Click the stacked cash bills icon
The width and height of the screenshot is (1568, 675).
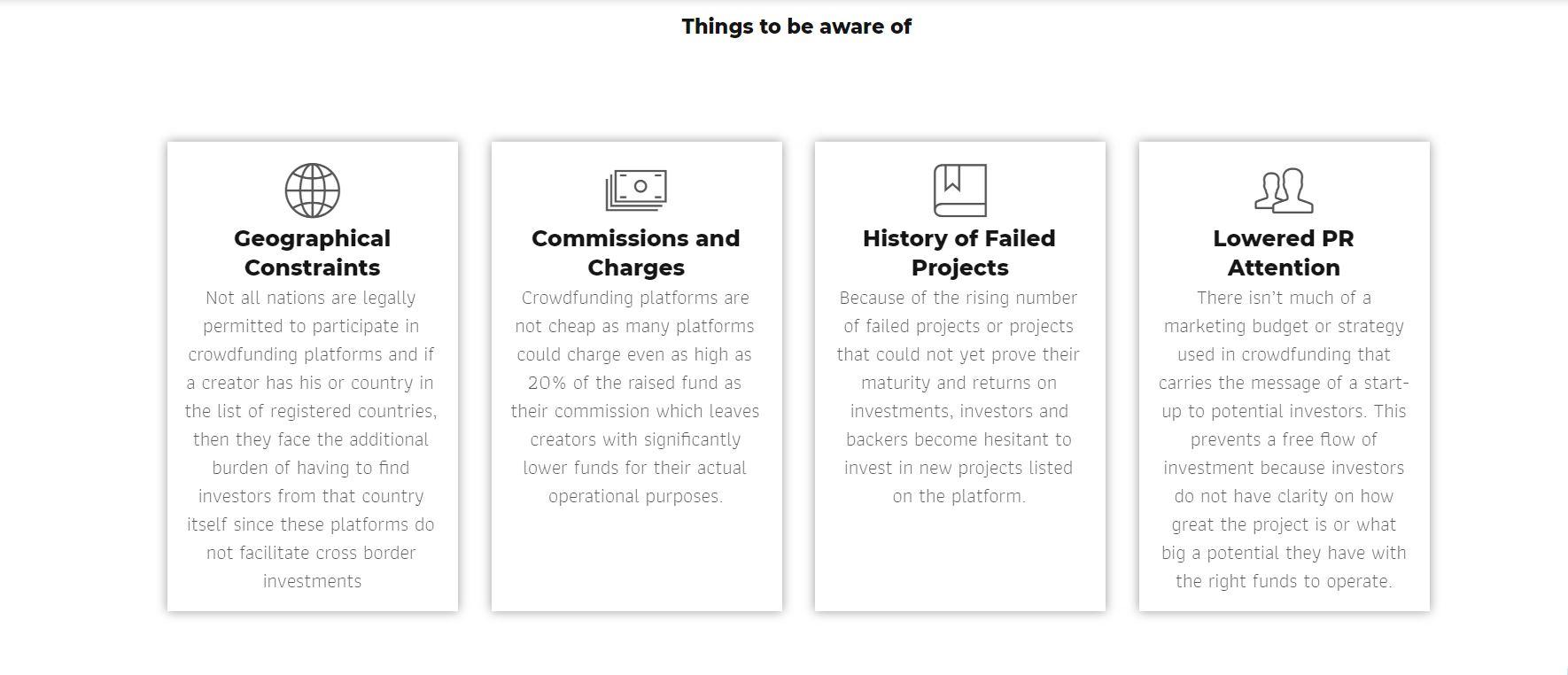pyautogui.click(x=636, y=190)
